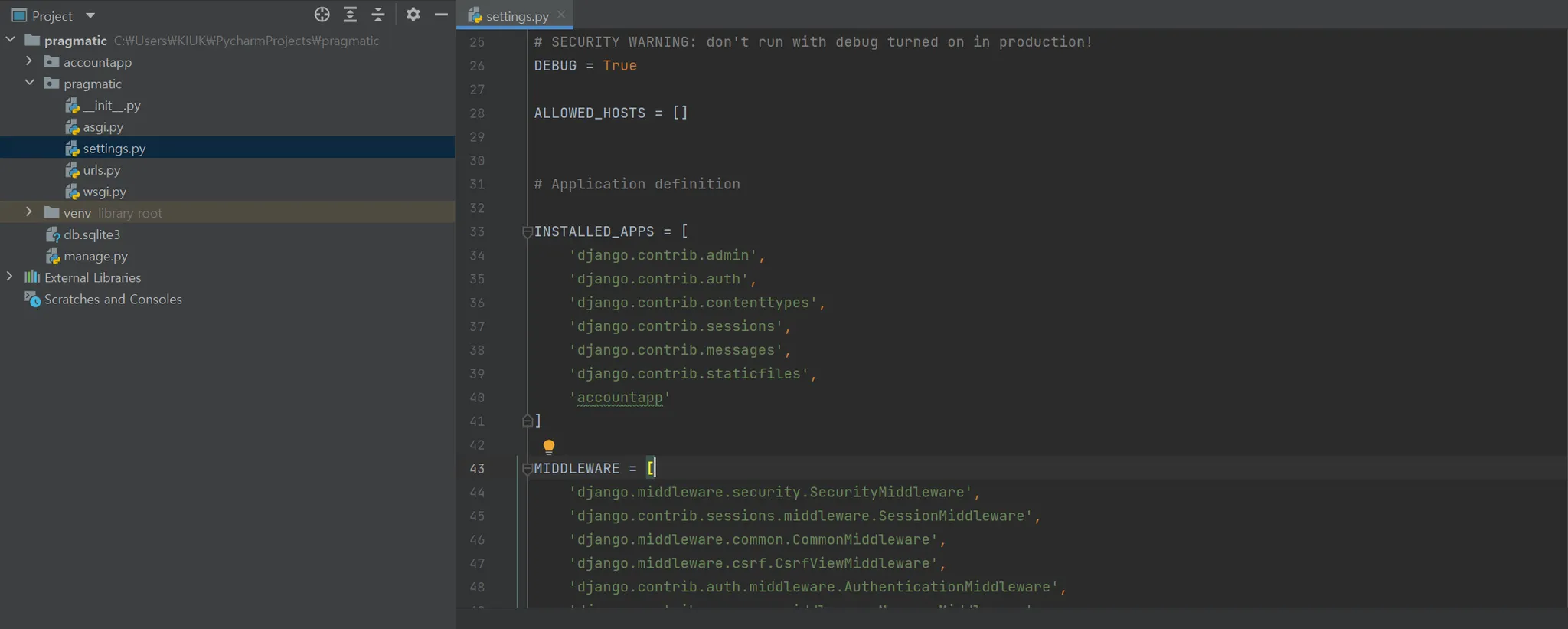Click the SECURITY WARNING comment line
This screenshot has width=1568, height=629.
813,42
